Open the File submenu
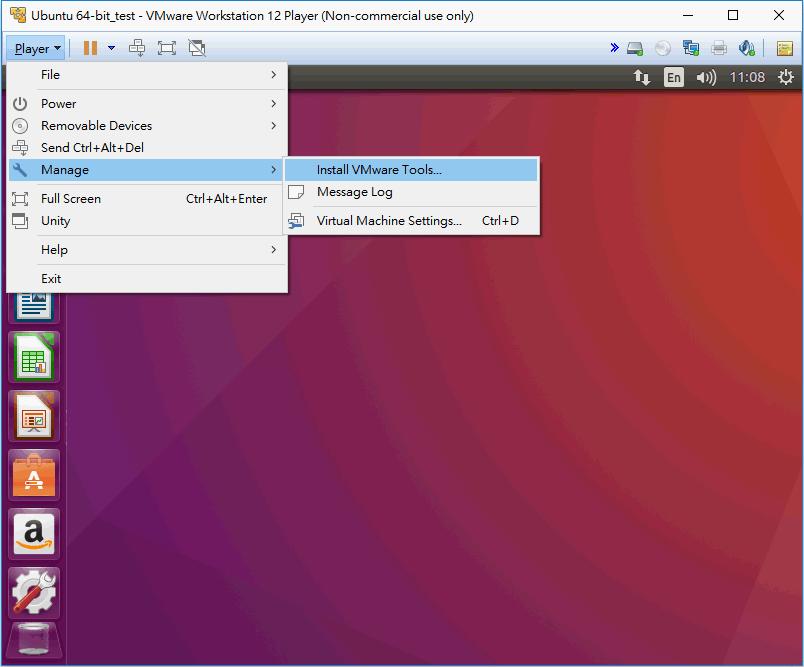This screenshot has width=804, height=667. (147, 75)
